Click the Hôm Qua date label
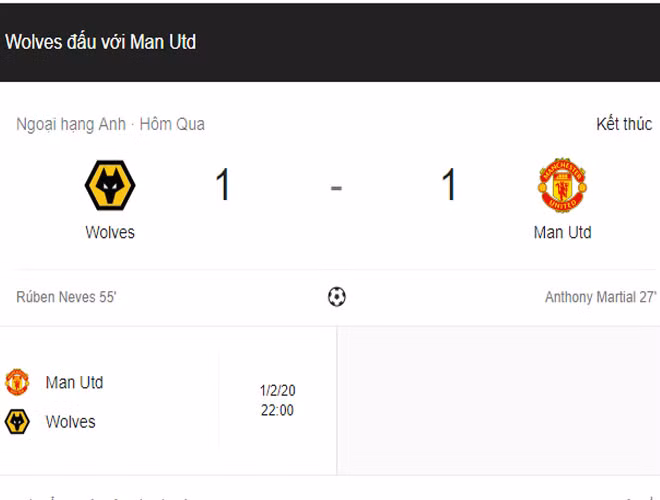 click(x=173, y=124)
